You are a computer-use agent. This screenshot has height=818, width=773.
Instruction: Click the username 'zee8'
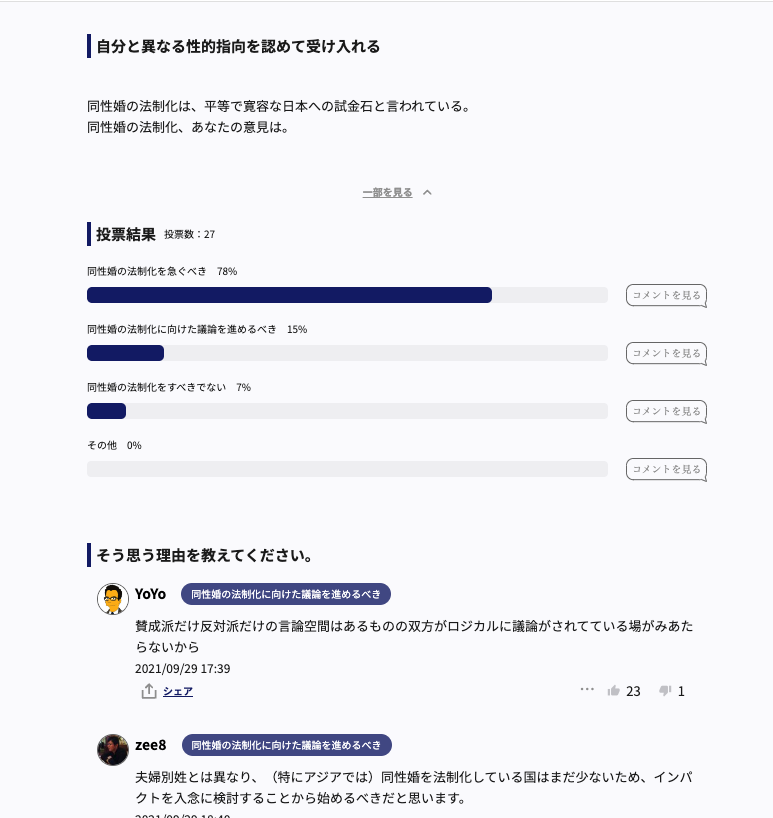(x=150, y=745)
